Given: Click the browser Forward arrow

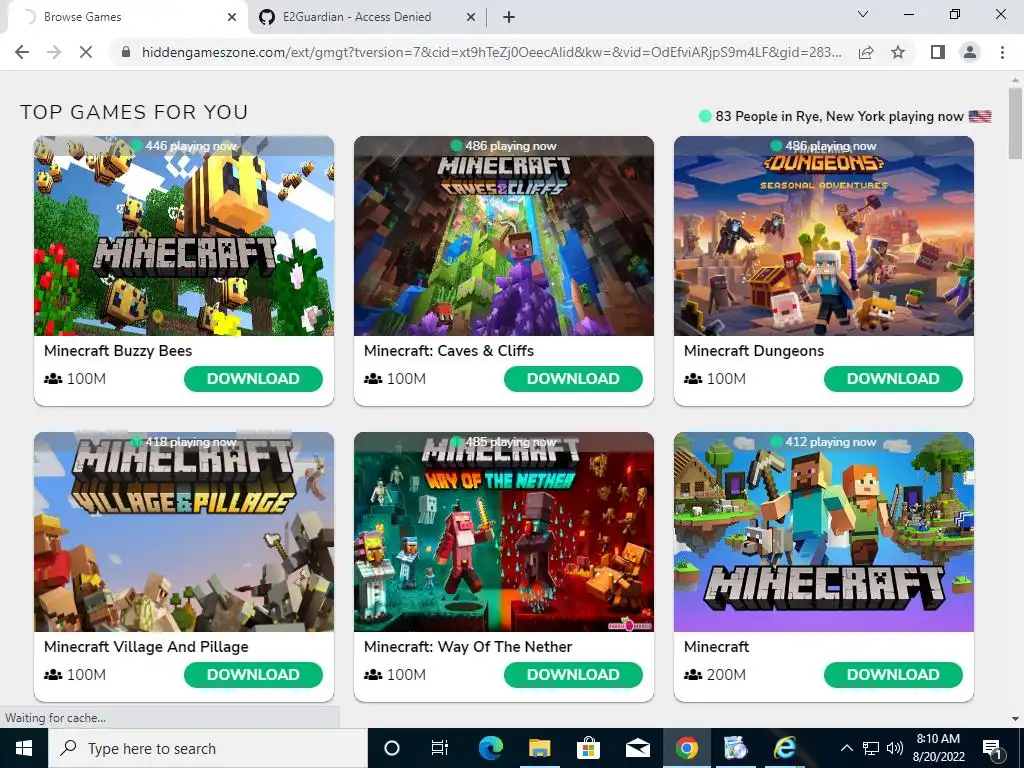Looking at the screenshot, I should tap(54, 52).
